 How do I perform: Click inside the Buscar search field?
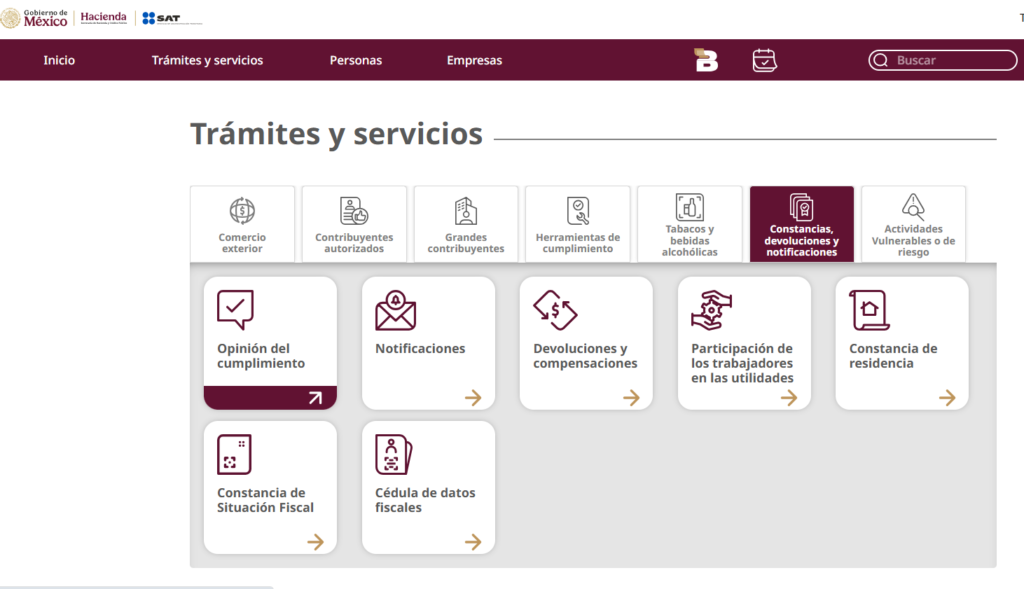940,60
